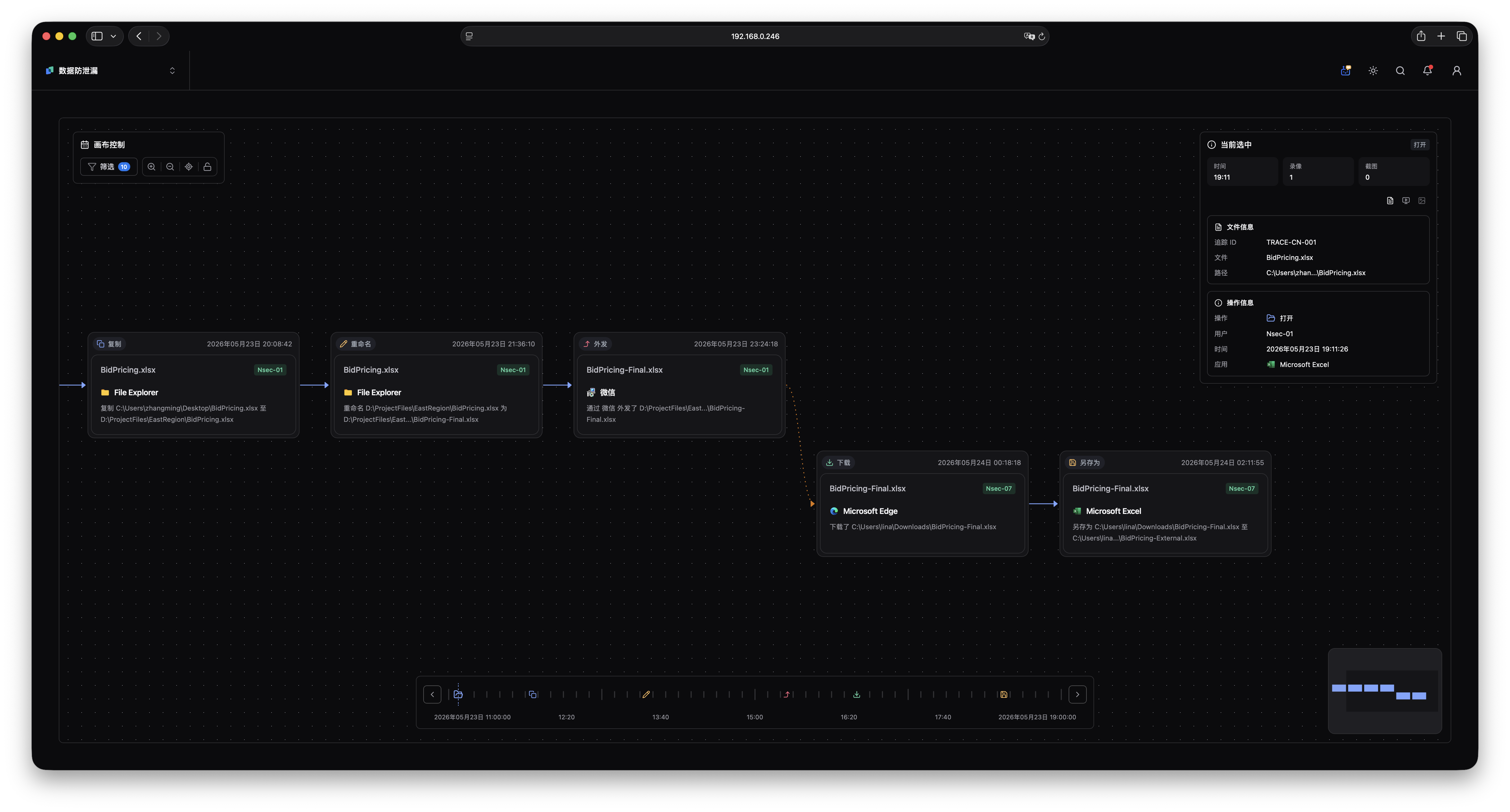Click File Explorer folder icon on rename card
This screenshot has width=1510, height=812.
tap(348, 392)
